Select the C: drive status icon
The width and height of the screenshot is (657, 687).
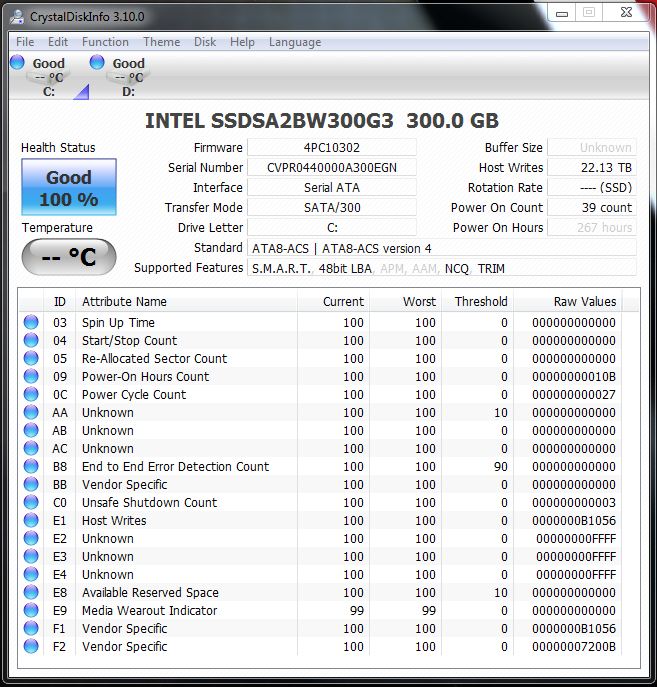pos(18,62)
